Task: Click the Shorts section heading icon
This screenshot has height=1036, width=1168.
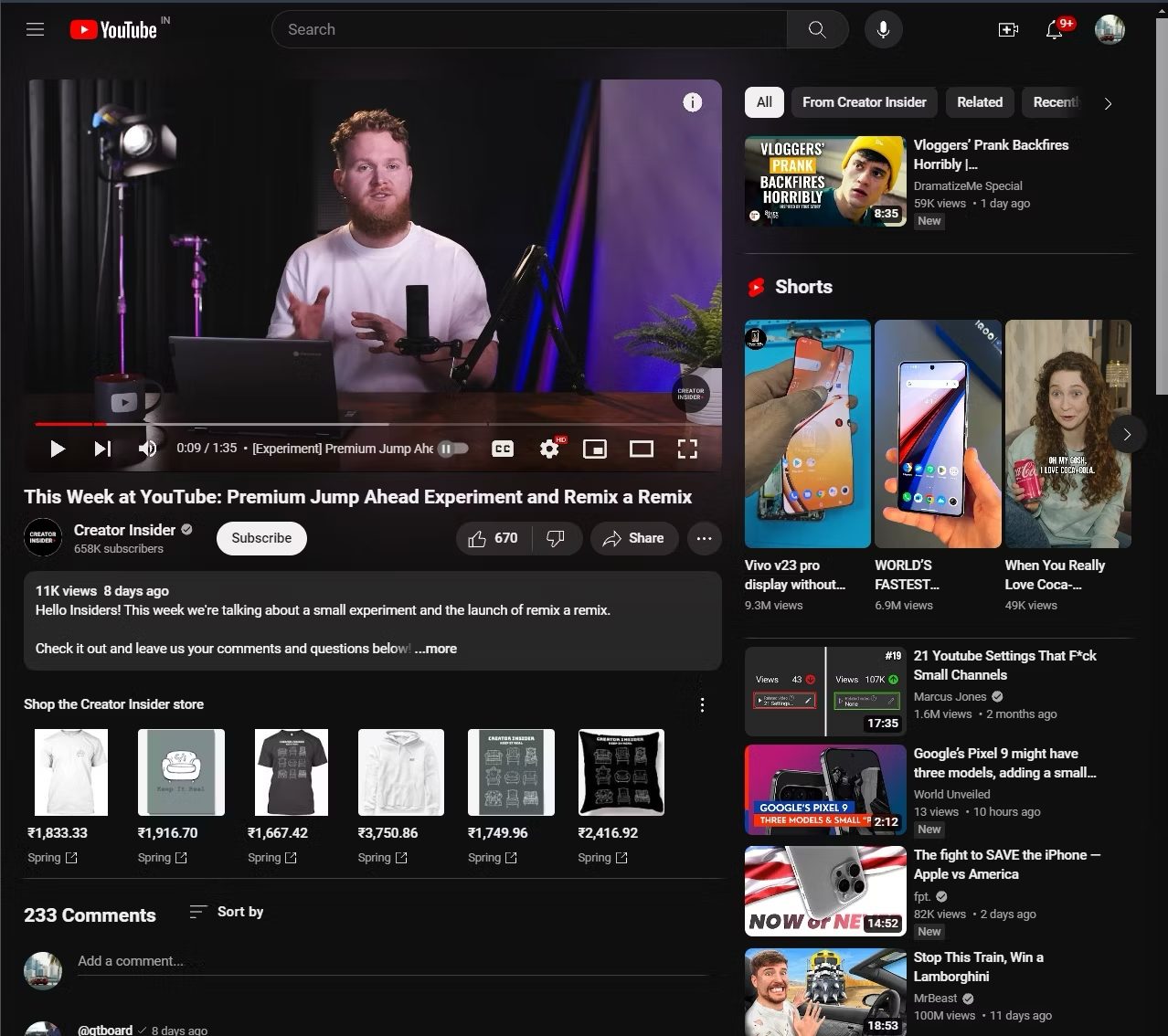Action: click(x=756, y=287)
